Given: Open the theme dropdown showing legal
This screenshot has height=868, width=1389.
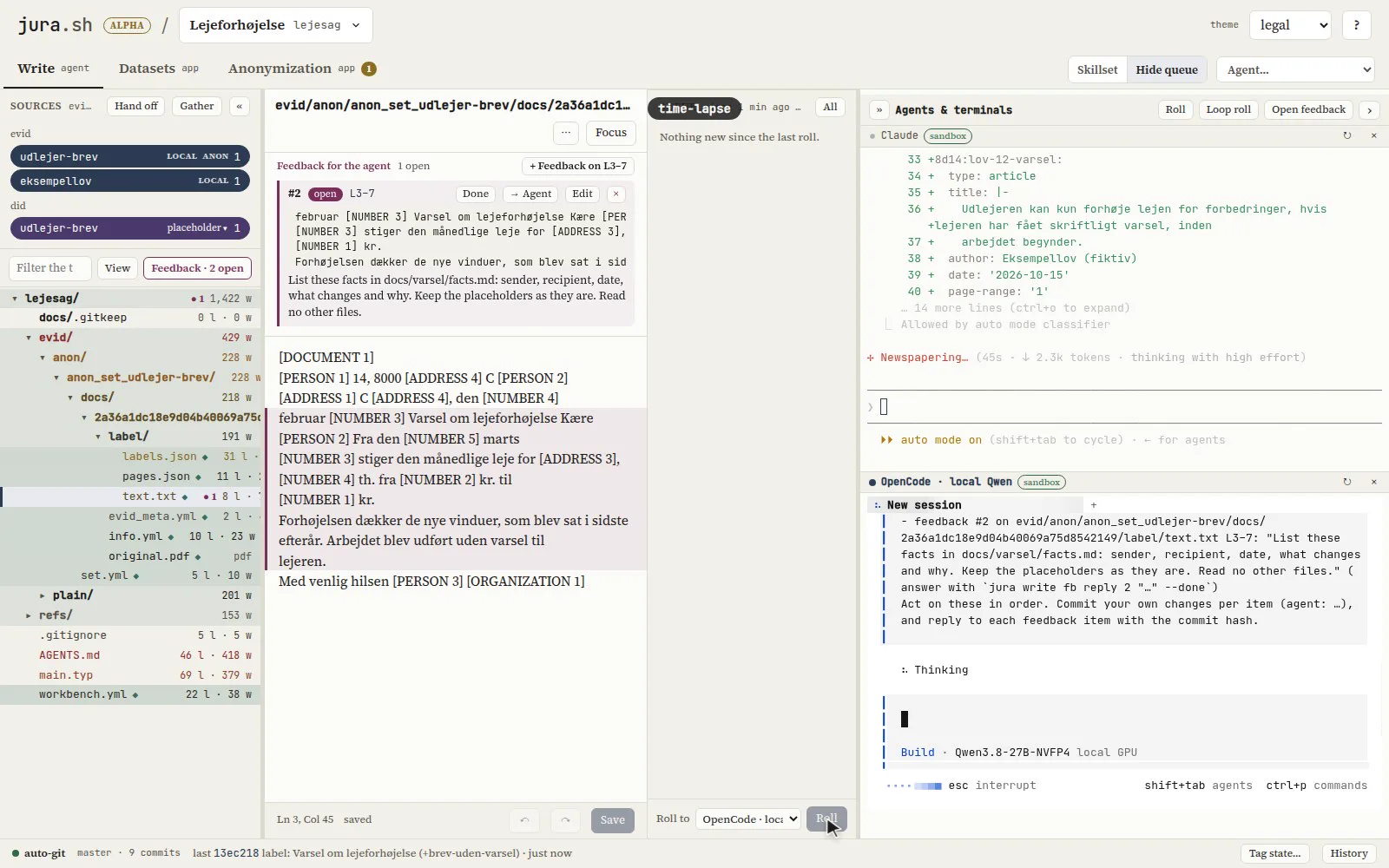Looking at the screenshot, I should pos(1290,25).
